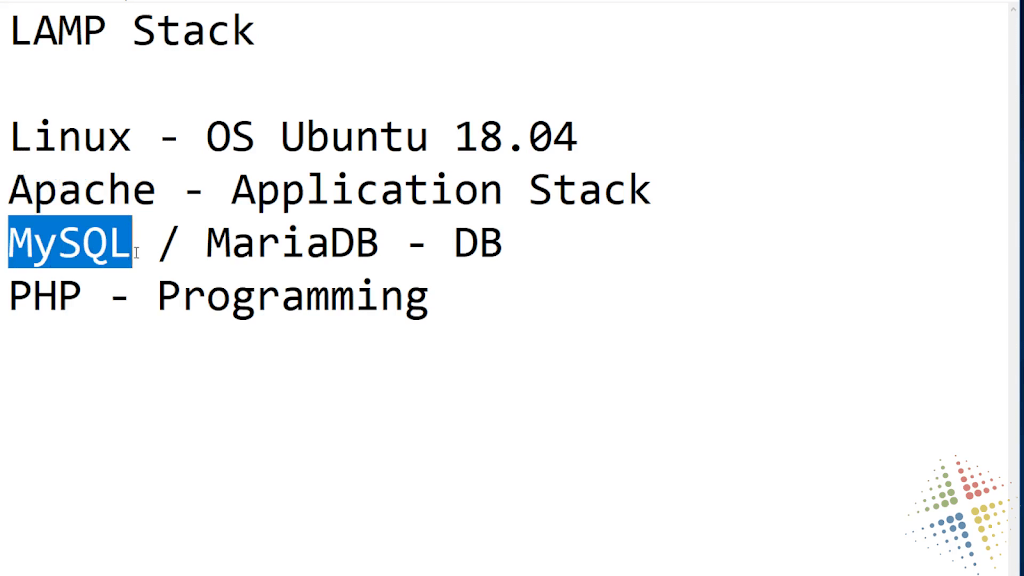Click the word LAMP in the heading
The image size is (1024, 576).
pos(57,31)
